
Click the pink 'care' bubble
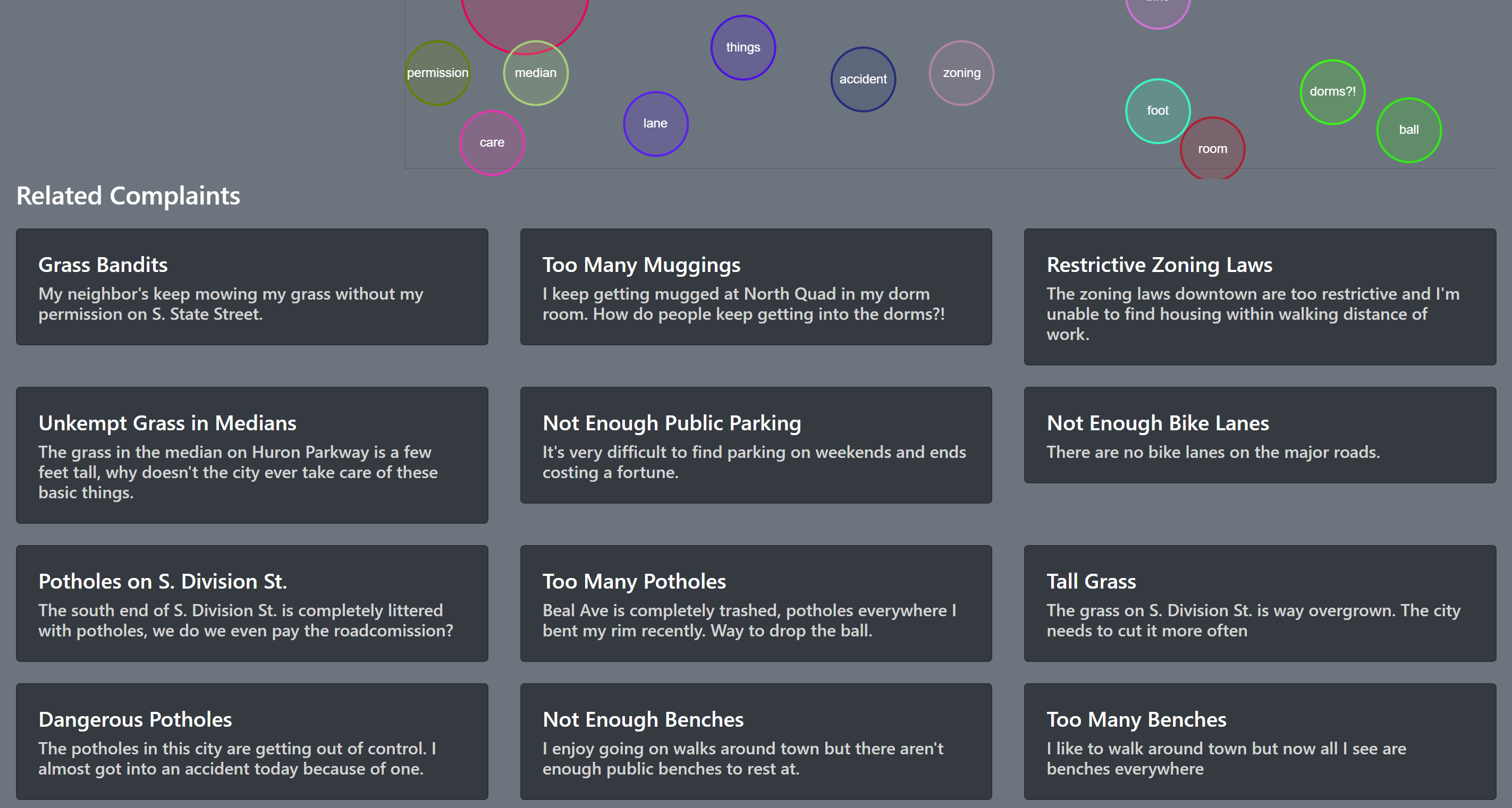tap(492, 142)
